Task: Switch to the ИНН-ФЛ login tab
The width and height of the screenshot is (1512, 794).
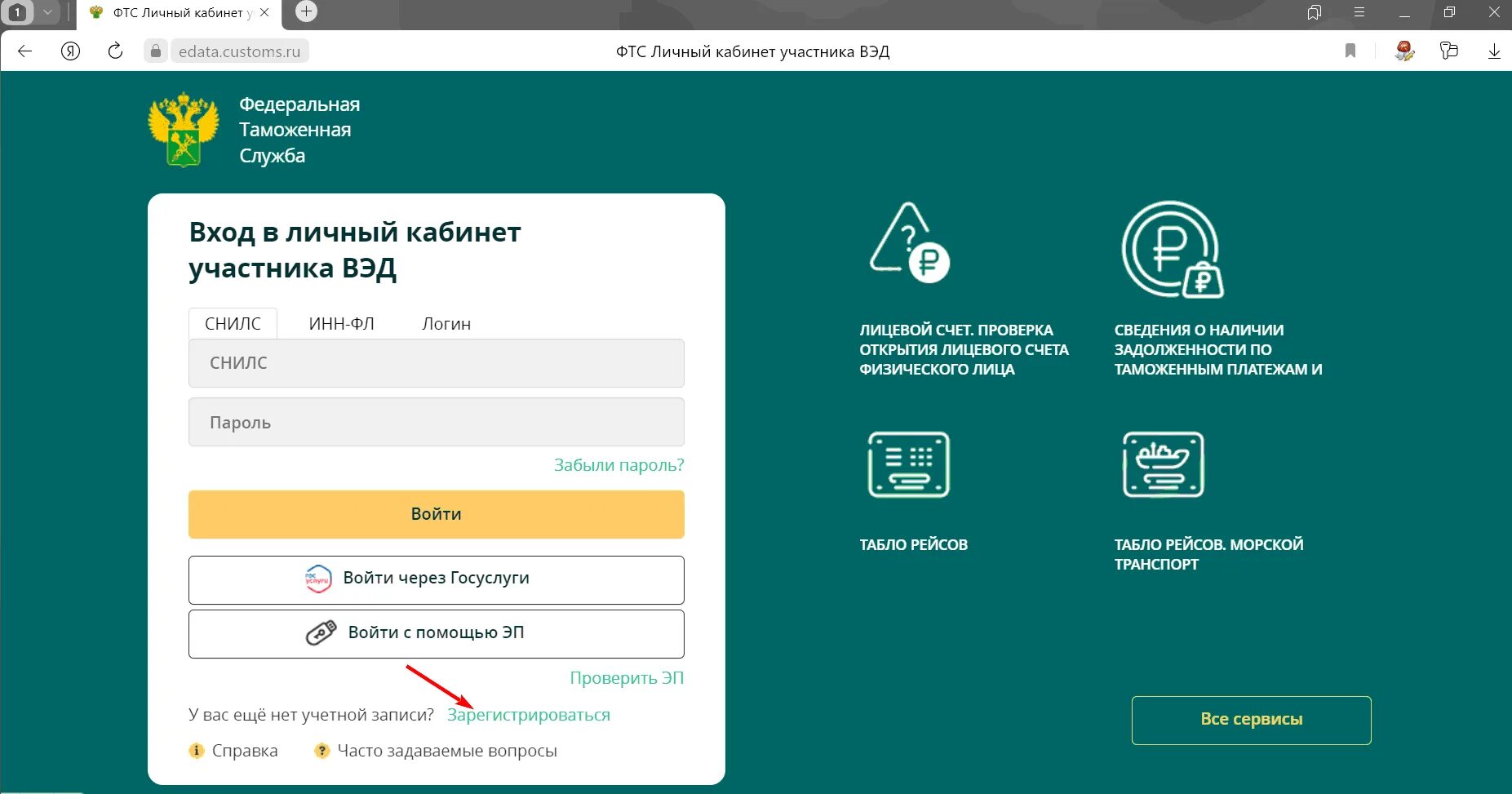Action: (341, 324)
